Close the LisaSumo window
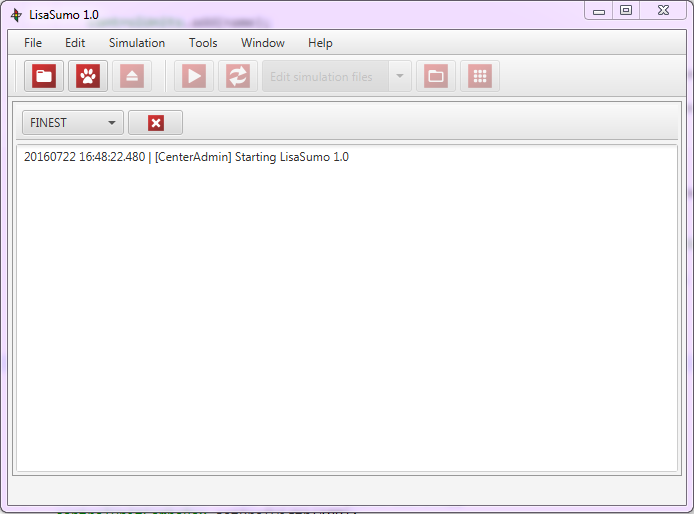This screenshot has height=514, width=694. tap(663, 11)
